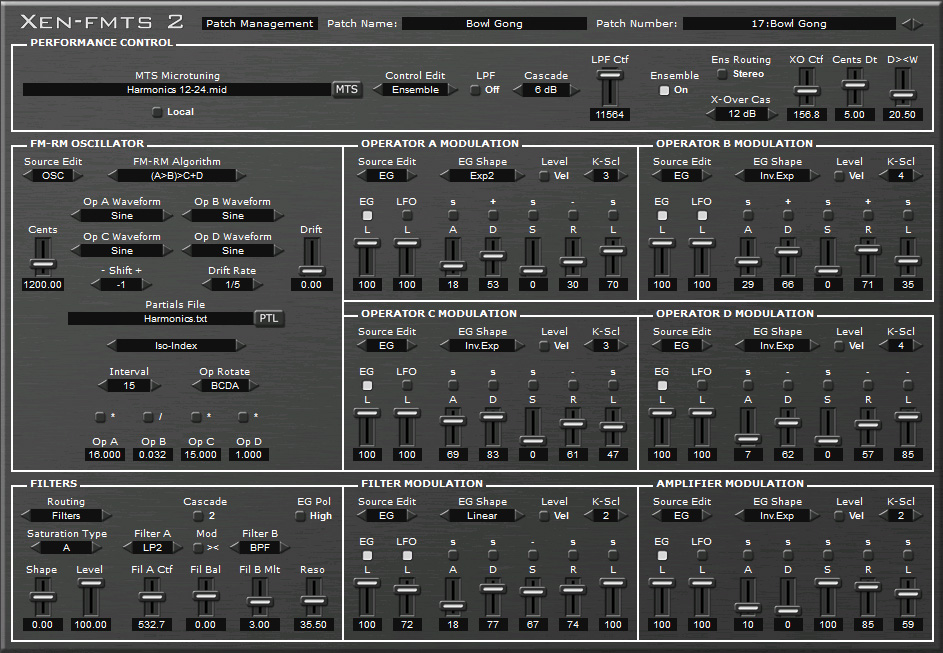
Task: Toggle the Op A multiply checkbox
Action: 100,417
